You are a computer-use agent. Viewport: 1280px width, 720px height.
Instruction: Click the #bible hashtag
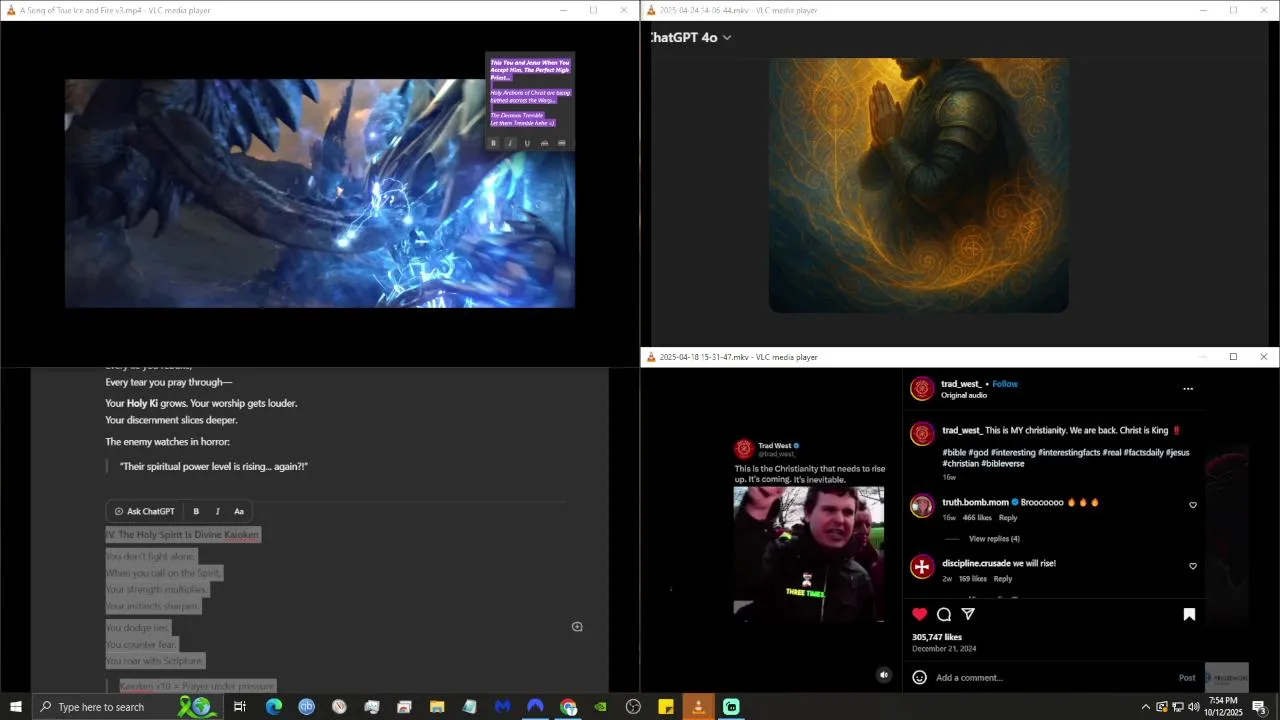click(x=954, y=452)
